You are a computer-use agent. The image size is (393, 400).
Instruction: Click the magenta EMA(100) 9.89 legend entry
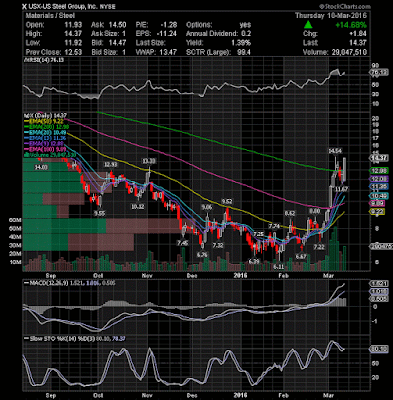point(46,149)
